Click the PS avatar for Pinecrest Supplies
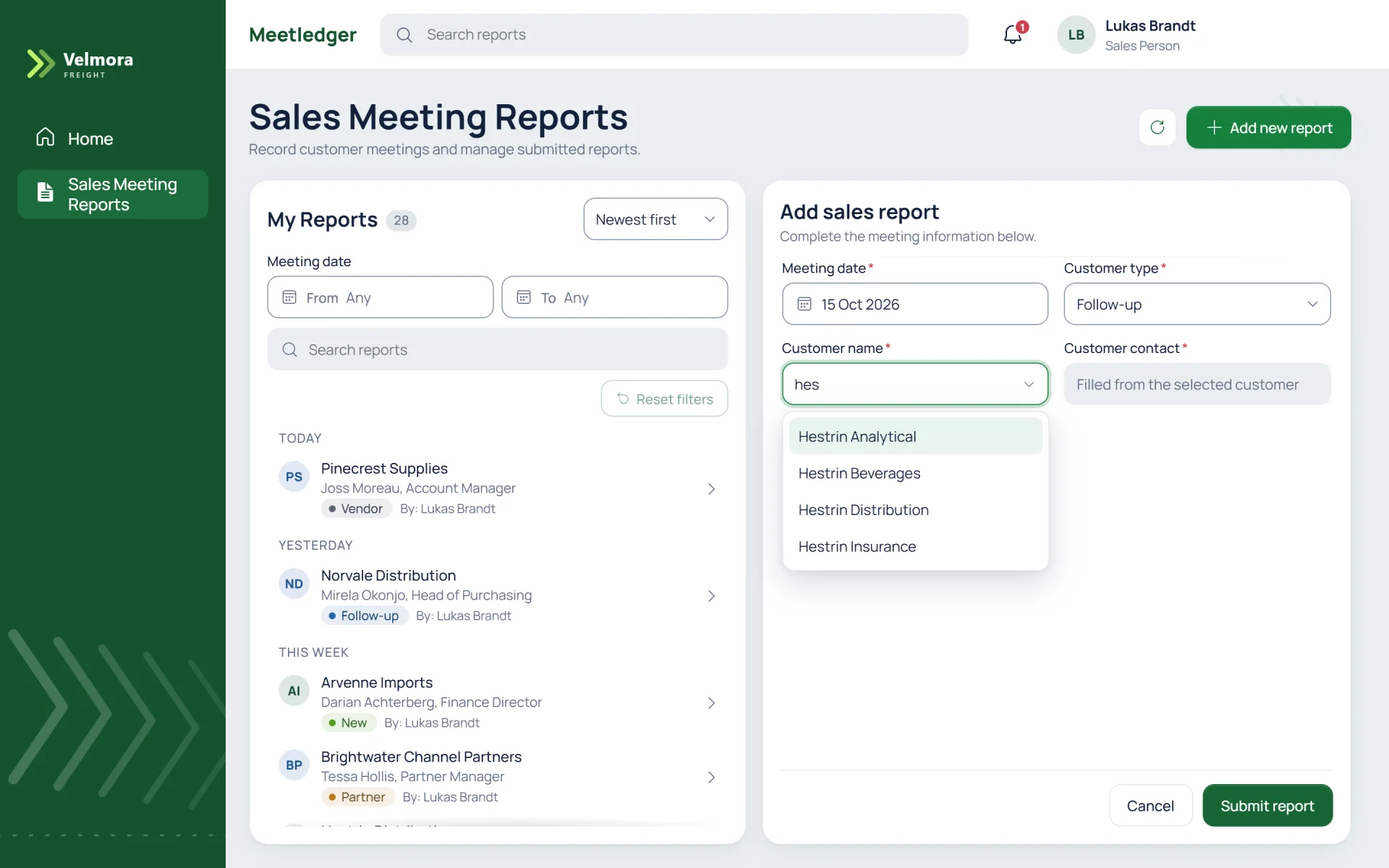Screen dimensions: 1389x868 tap(294, 477)
